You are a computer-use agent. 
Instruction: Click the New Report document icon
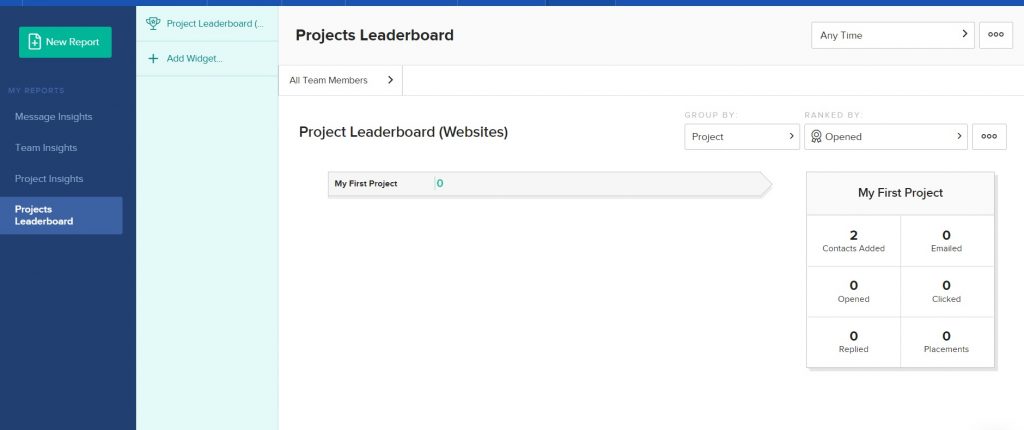(35, 42)
